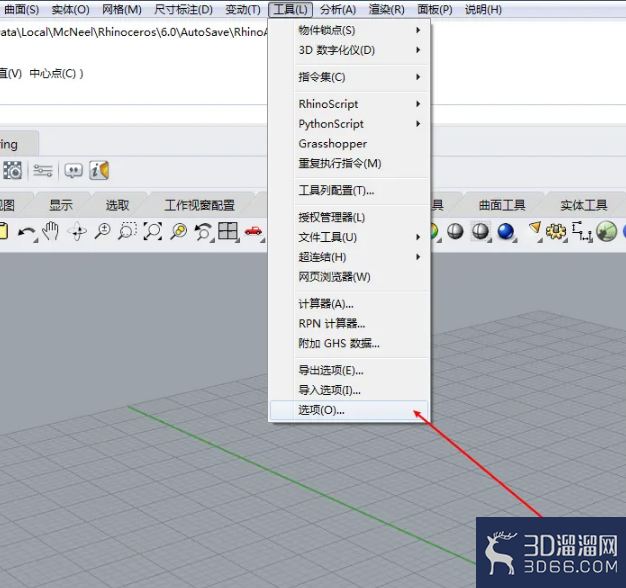Click the yellow gear options icon

point(556,232)
